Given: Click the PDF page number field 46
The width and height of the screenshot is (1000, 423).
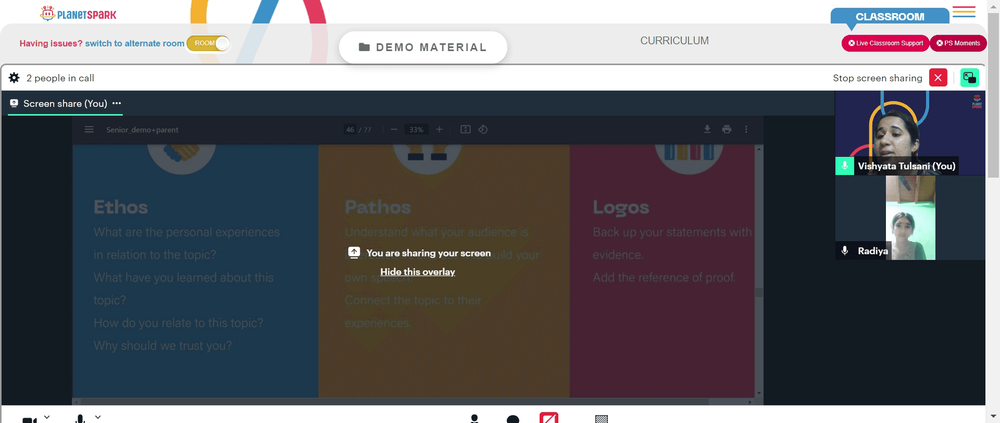Looking at the screenshot, I should click(349, 130).
